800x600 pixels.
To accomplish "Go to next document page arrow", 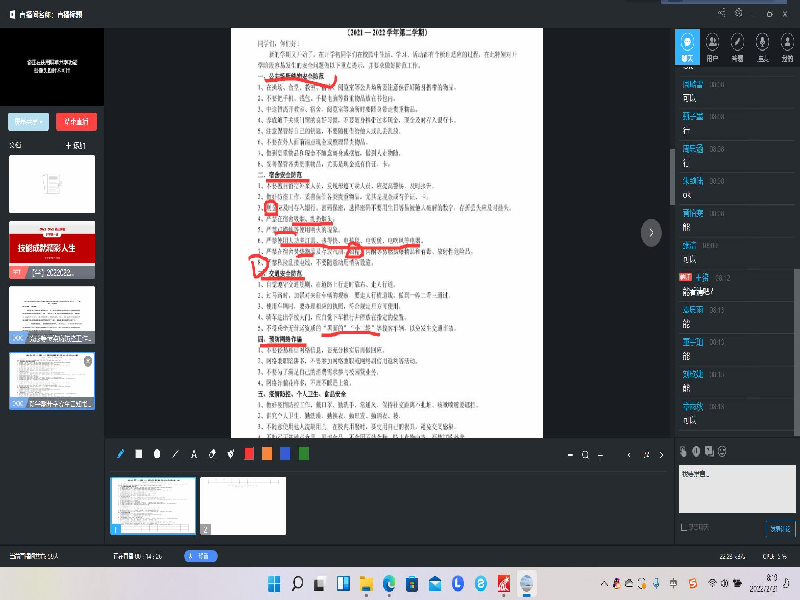I will click(x=650, y=232).
